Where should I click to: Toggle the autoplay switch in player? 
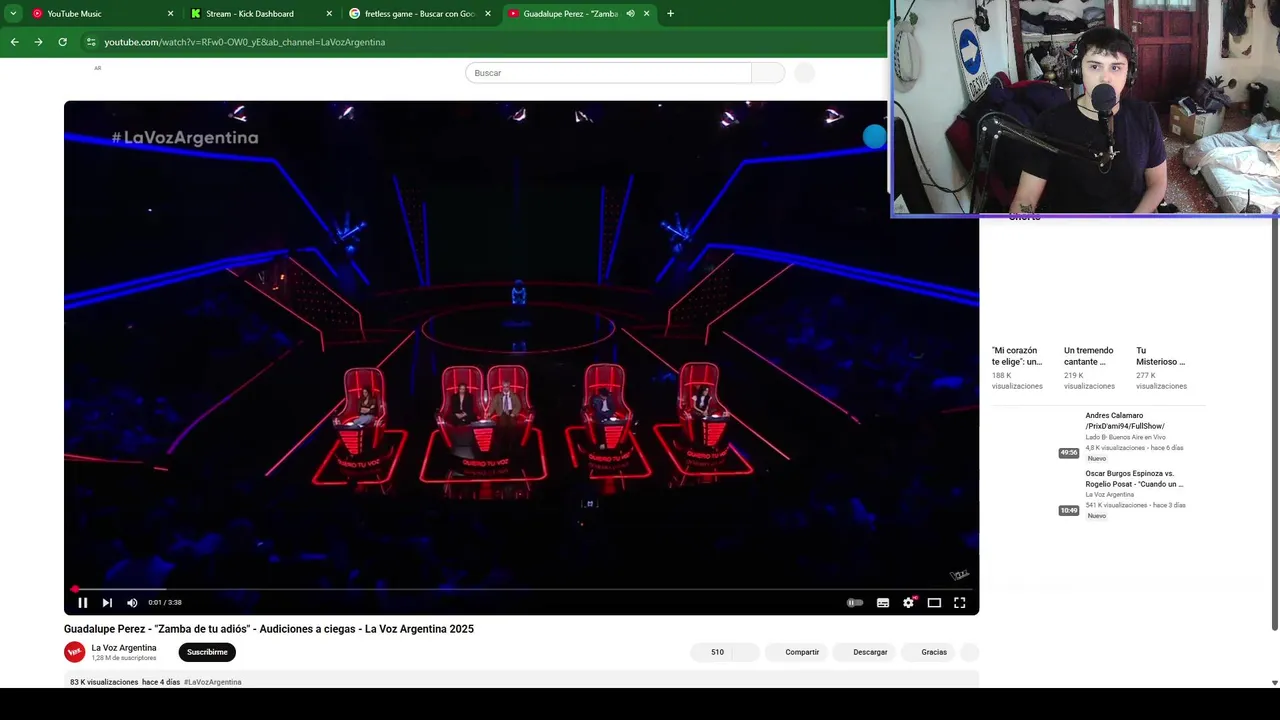click(855, 603)
